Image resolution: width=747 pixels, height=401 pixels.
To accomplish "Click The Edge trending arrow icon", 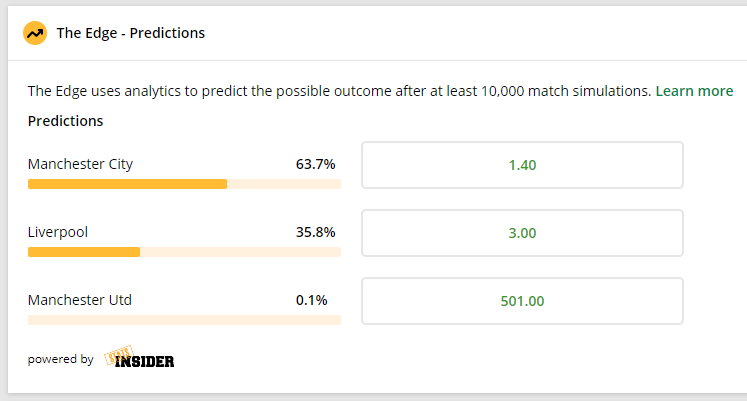I will [35, 33].
